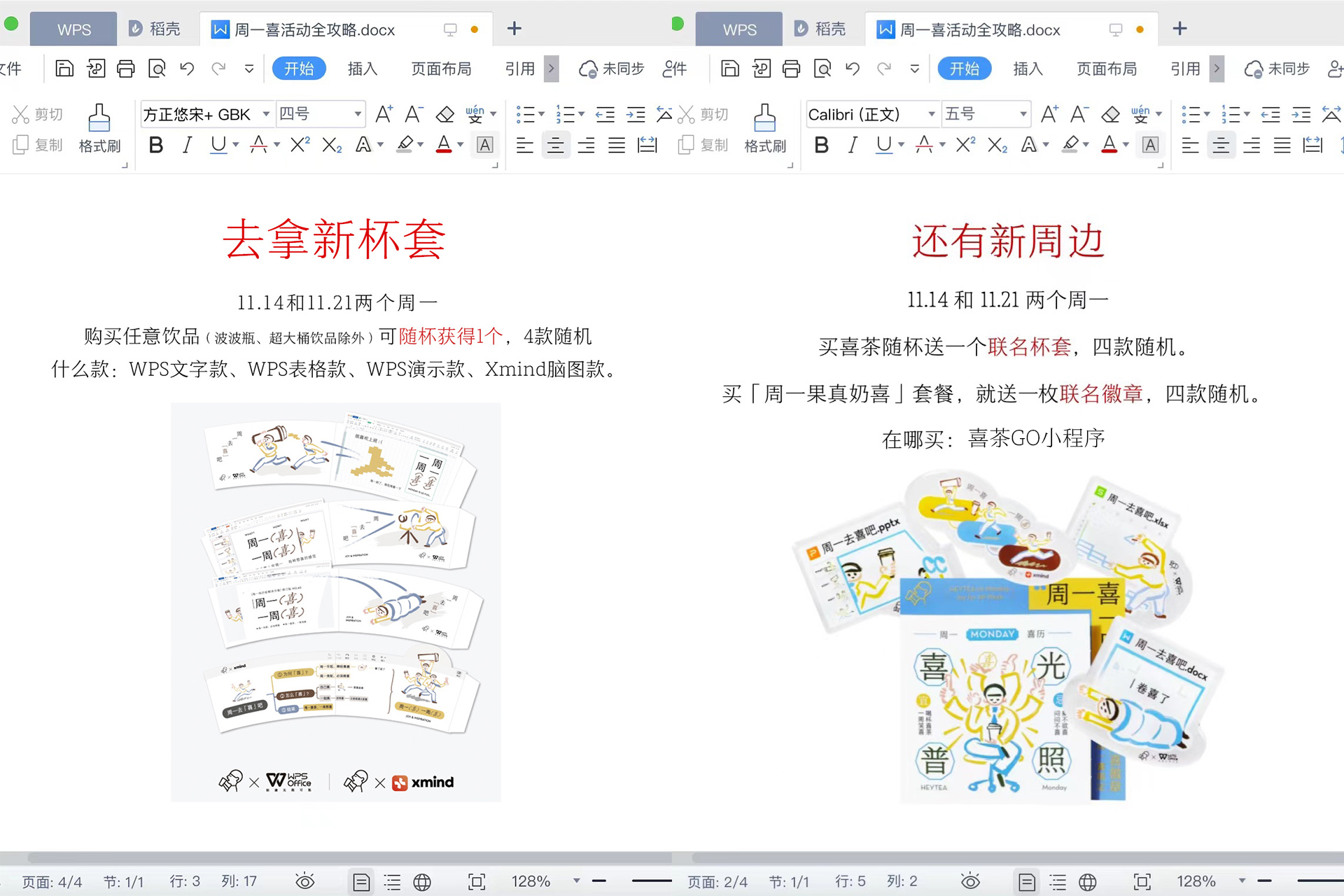Click cup sleeve image in left document
The height and width of the screenshot is (896, 1344).
(x=336, y=602)
